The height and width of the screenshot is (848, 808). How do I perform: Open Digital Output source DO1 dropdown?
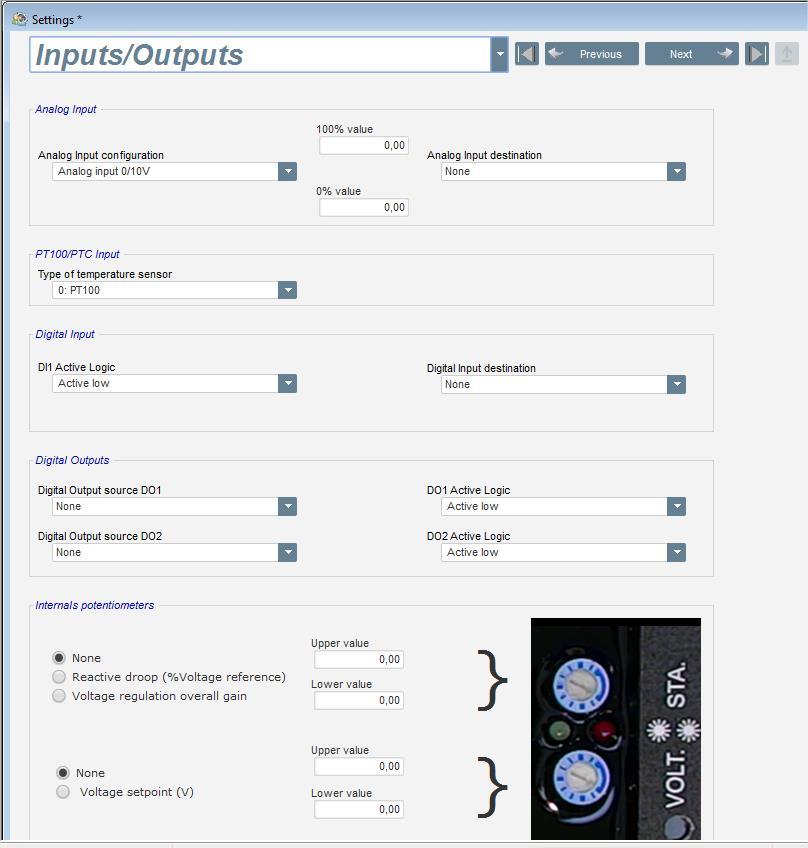tap(288, 506)
